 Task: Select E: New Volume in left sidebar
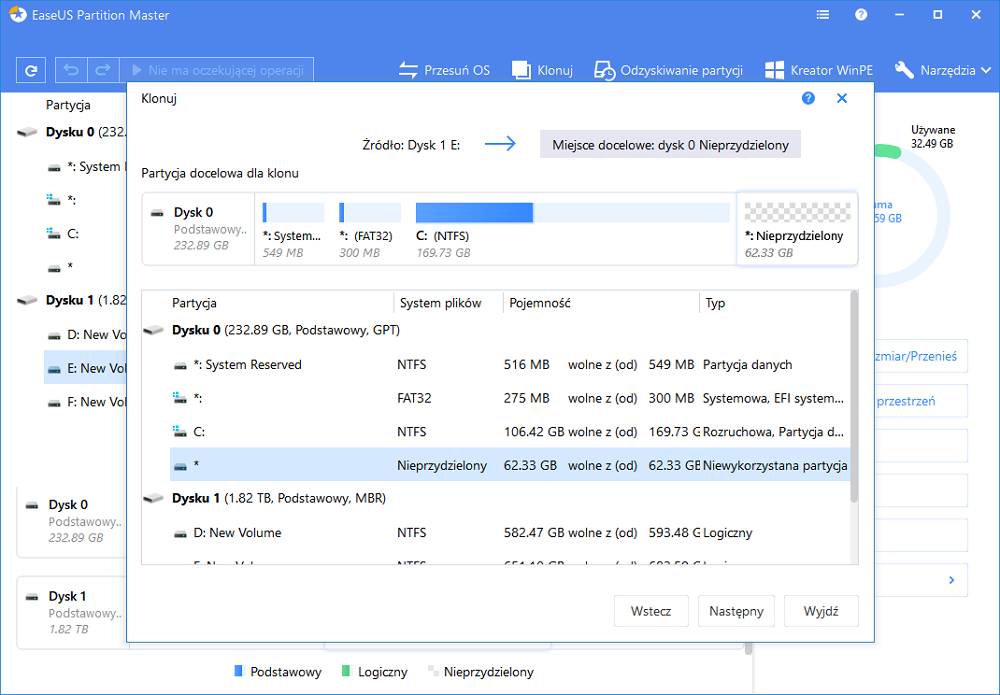[85, 369]
